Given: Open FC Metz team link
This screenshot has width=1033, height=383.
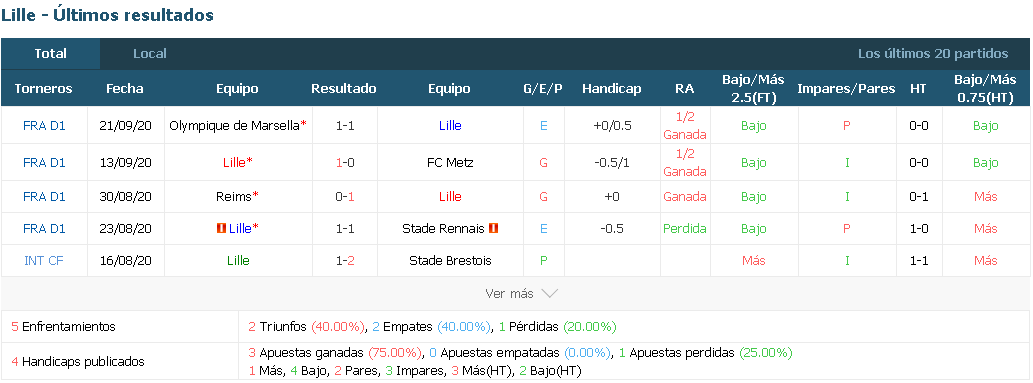Looking at the screenshot, I should (449, 162).
